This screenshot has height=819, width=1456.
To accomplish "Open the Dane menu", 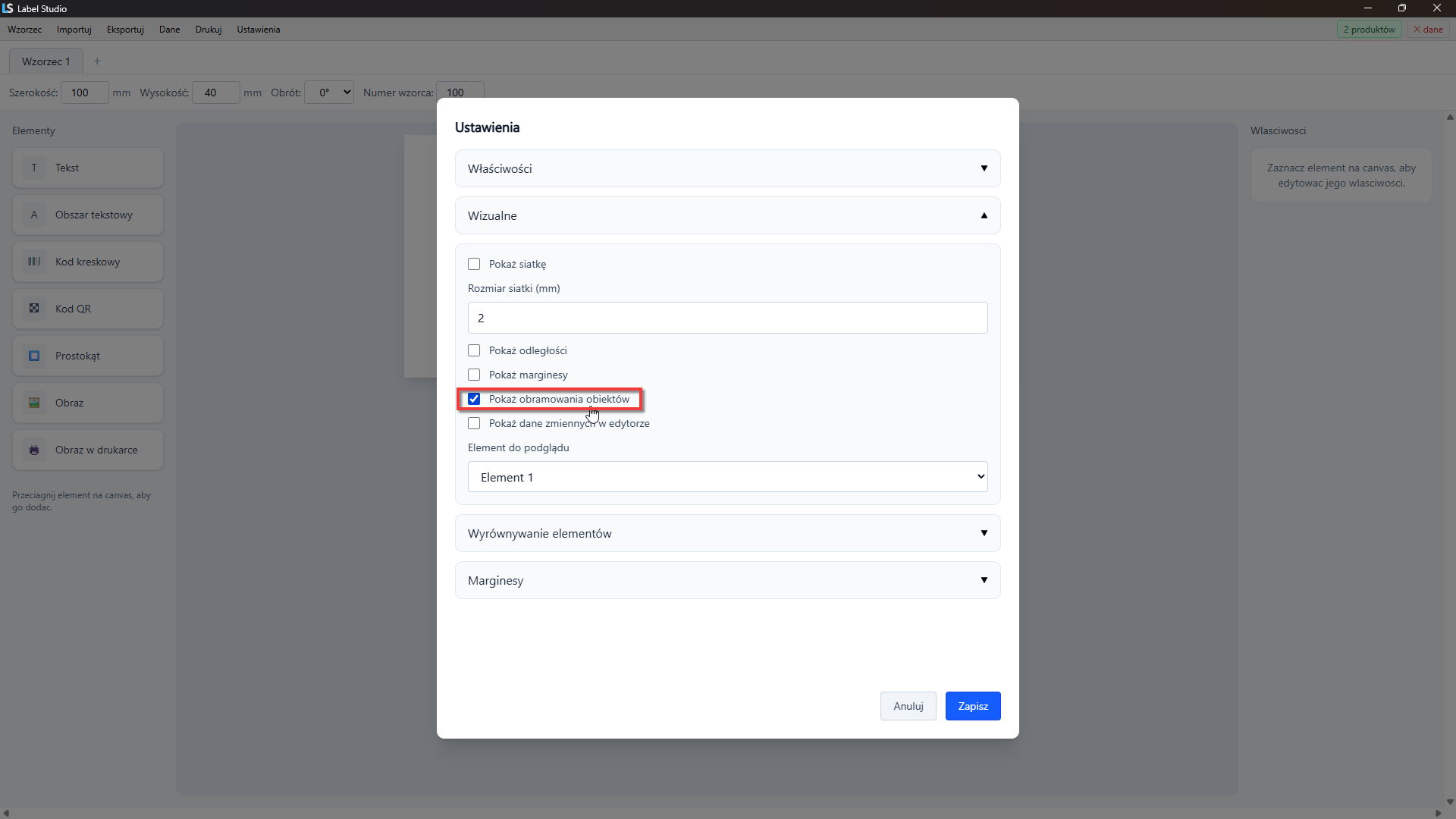I will coord(170,30).
